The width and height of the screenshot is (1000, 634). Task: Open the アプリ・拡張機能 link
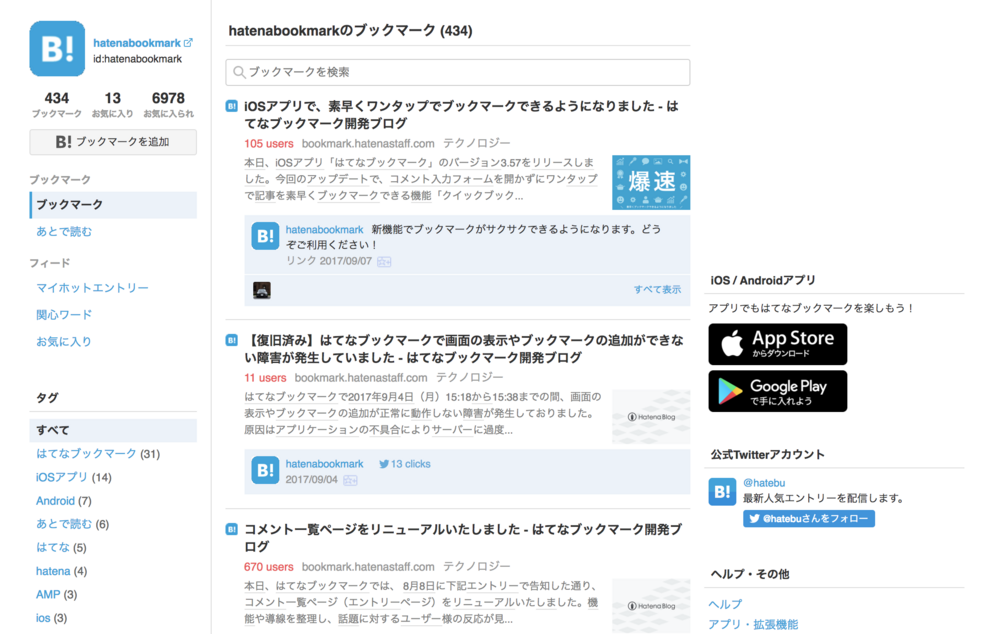753,624
